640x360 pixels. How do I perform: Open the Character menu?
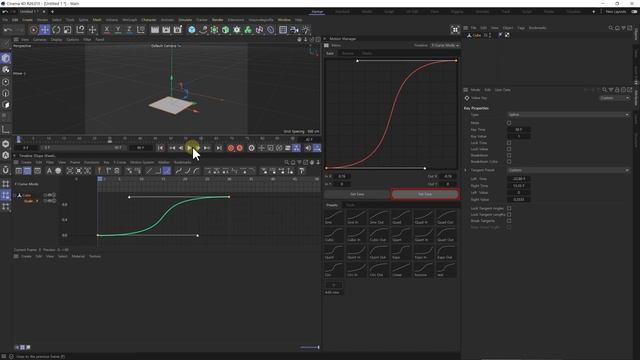[x=149, y=20]
